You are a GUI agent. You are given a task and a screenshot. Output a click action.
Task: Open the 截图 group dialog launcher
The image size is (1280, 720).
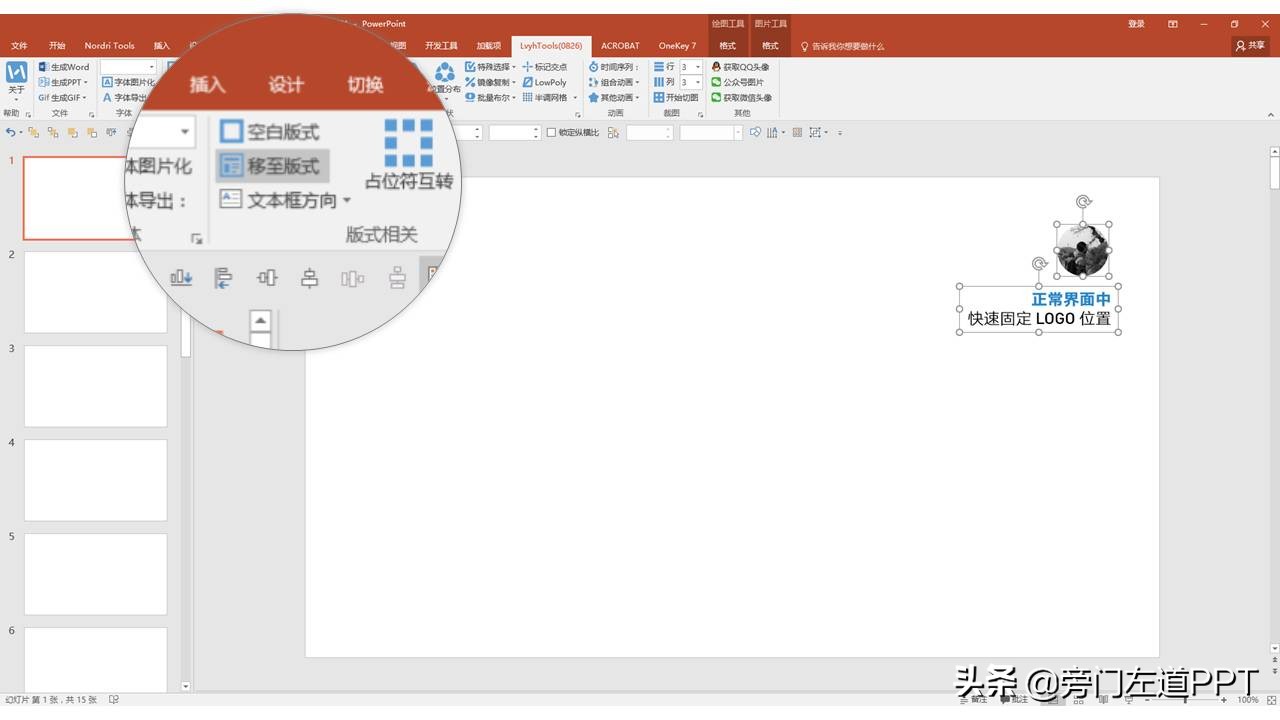[x=699, y=114]
